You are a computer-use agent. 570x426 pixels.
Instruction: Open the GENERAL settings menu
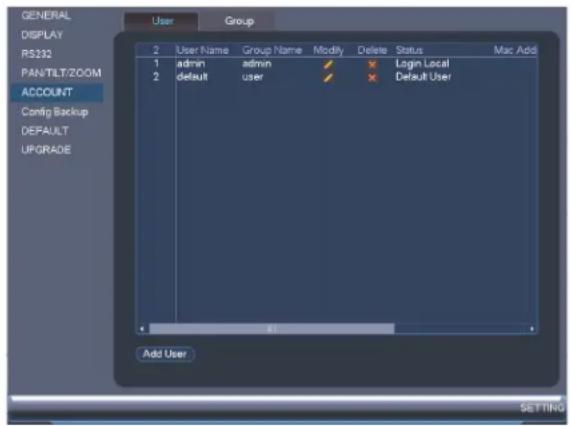click(46, 16)
